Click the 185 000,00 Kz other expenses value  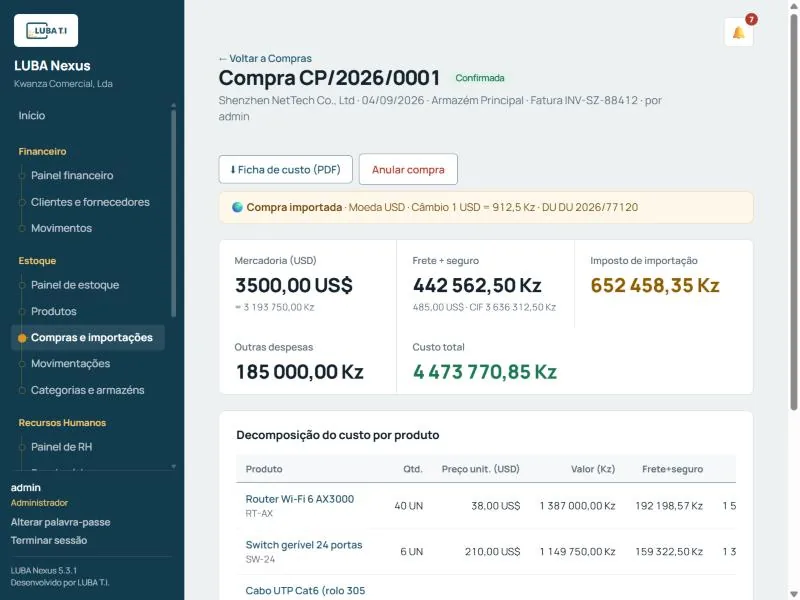pyautogui.click(x=299, y=372)
